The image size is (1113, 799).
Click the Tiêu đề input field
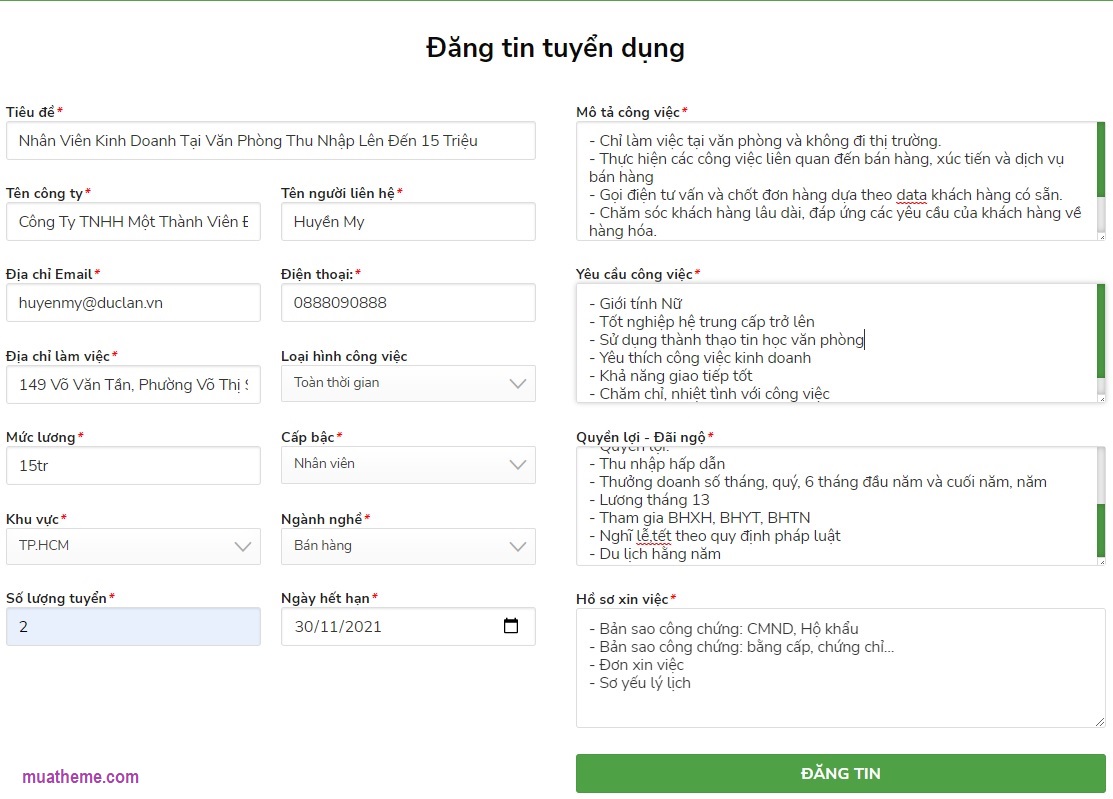click(270, 141)
